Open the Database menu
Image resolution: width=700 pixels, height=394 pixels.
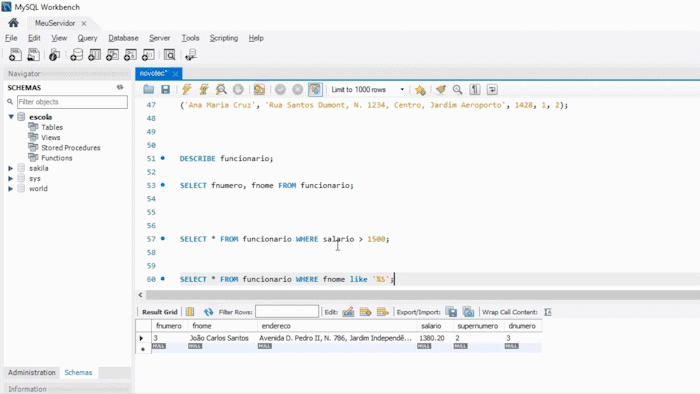point(123,38)
